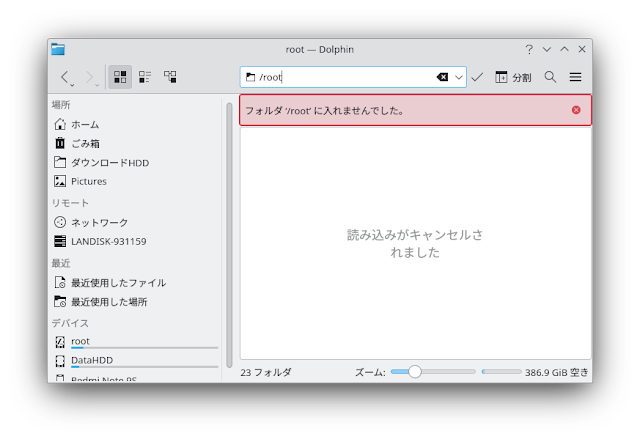Dismiss the red error message

[576, 110]
